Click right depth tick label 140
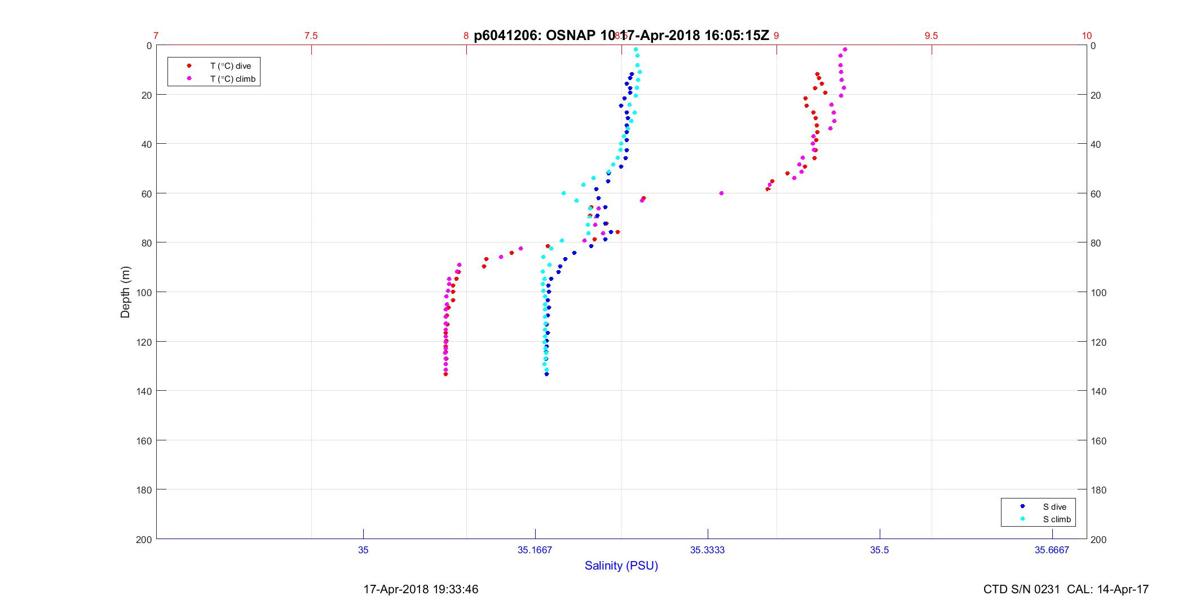Screen dimensions: 1200x606 (x=1100, y=391)
